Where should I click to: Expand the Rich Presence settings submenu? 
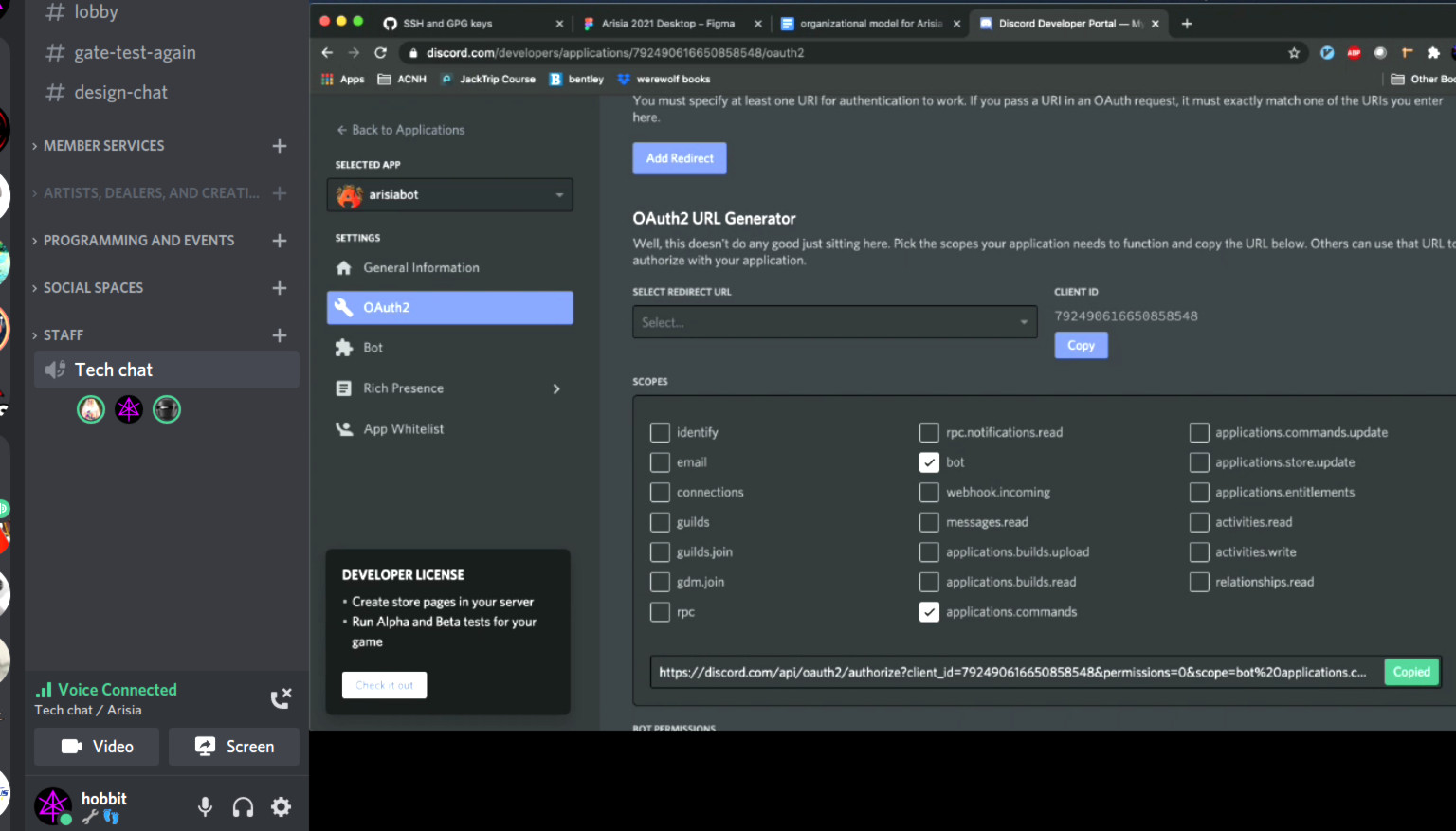[x=556, y=388]
